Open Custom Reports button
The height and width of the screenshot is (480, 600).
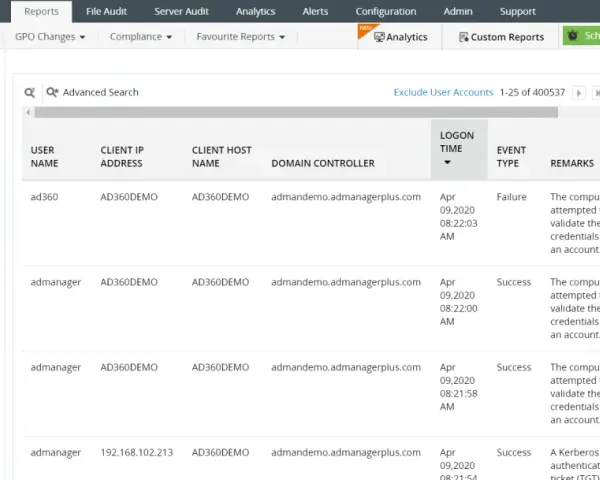pyautogui.click(x=501, y=37)
